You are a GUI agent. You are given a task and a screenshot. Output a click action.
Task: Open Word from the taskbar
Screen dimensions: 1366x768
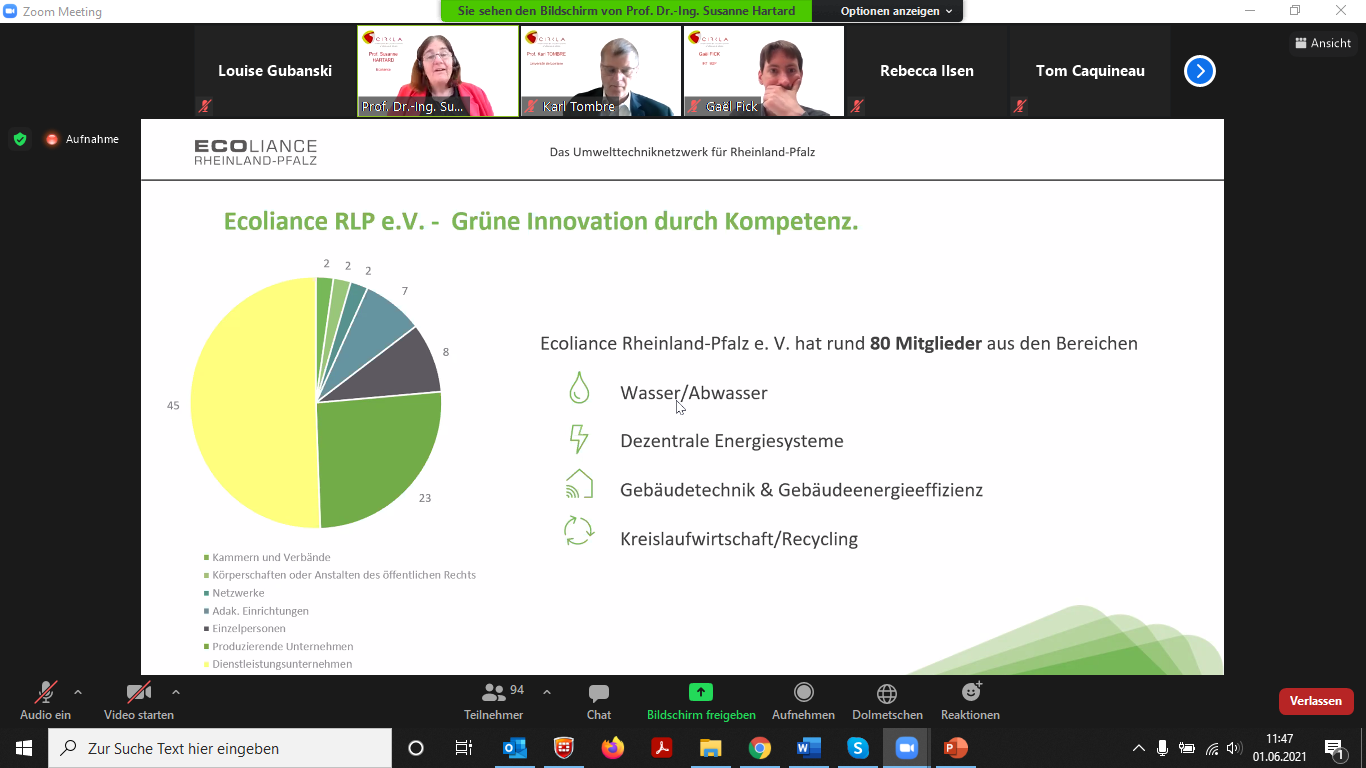[x=809, y=748]
